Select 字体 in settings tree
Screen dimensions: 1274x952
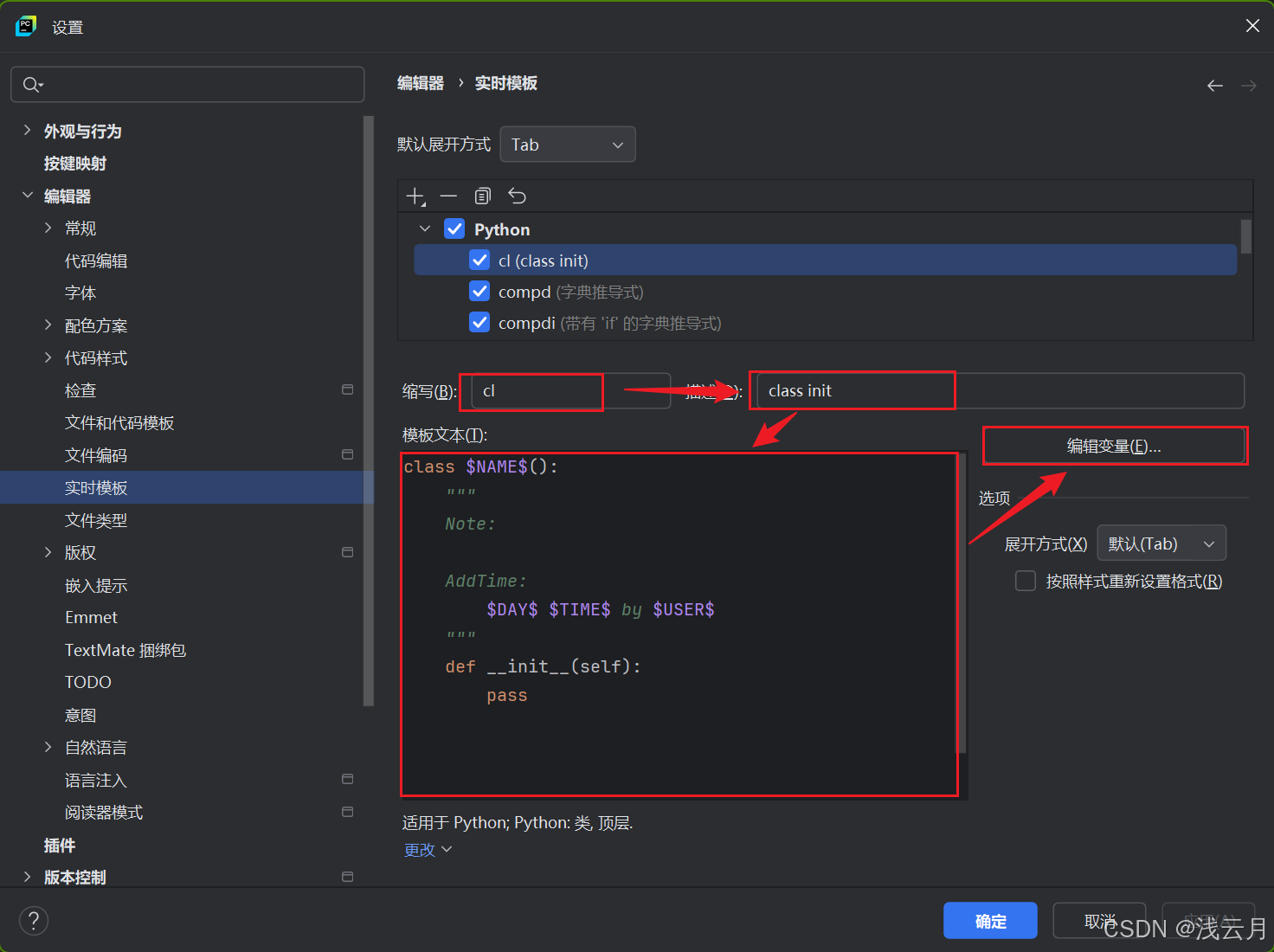click(x=80, y=293)
